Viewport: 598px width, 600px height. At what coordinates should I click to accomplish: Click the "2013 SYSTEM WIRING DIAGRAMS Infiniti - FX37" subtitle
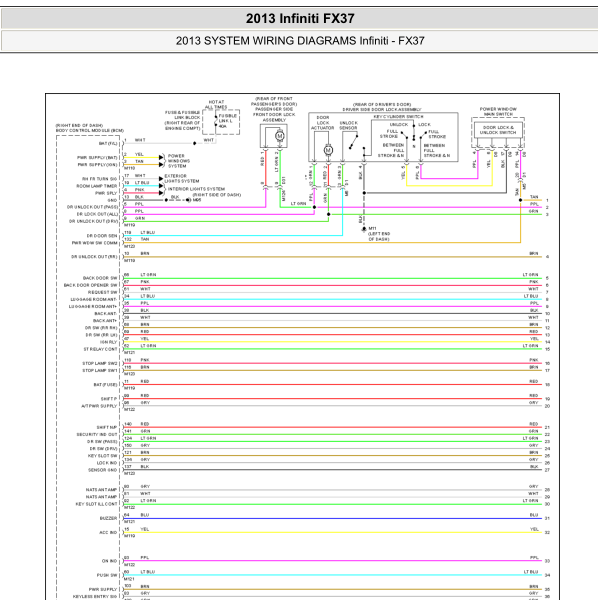[300, 41]
